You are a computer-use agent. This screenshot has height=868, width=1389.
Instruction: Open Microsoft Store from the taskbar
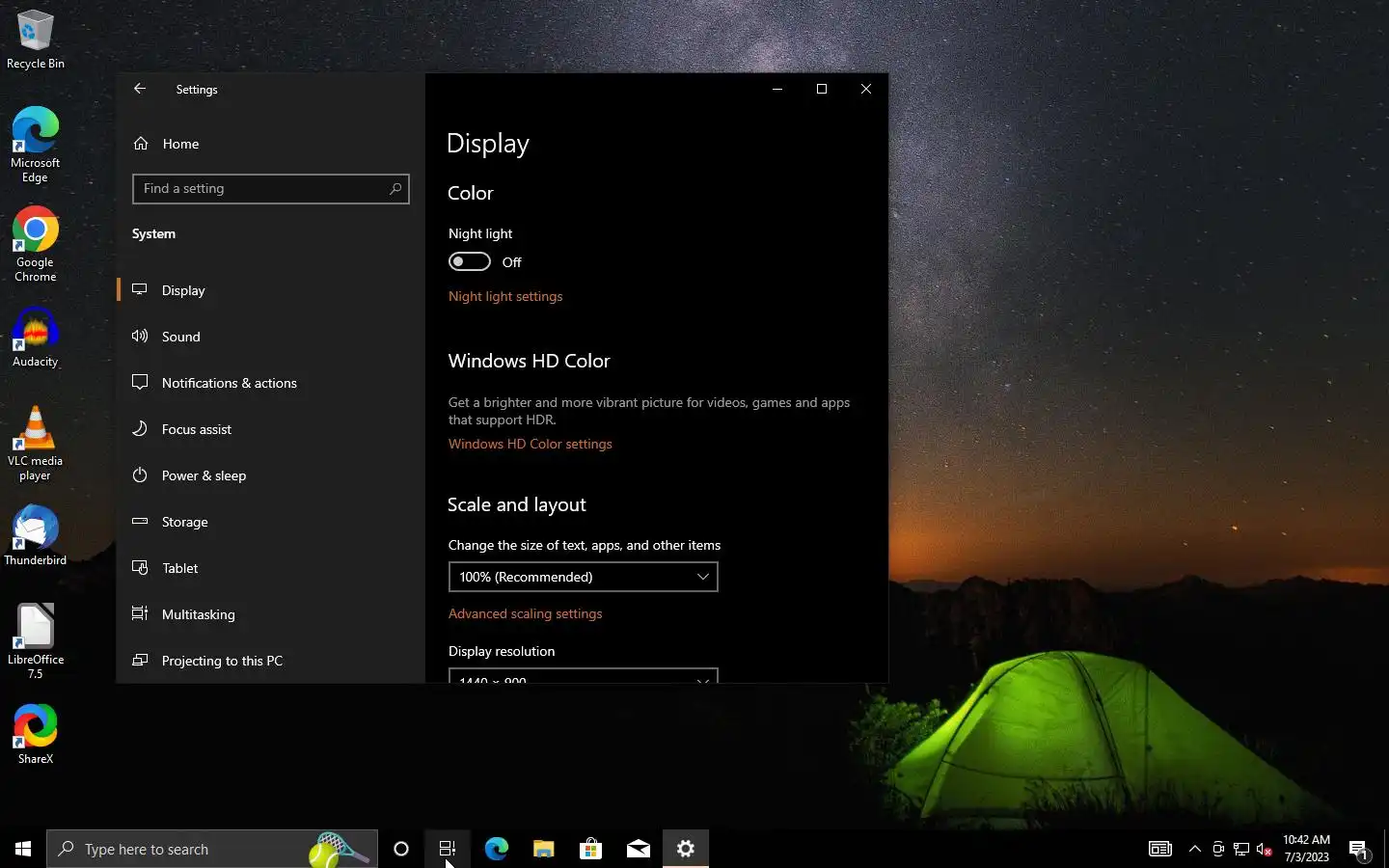pos(590,849)
